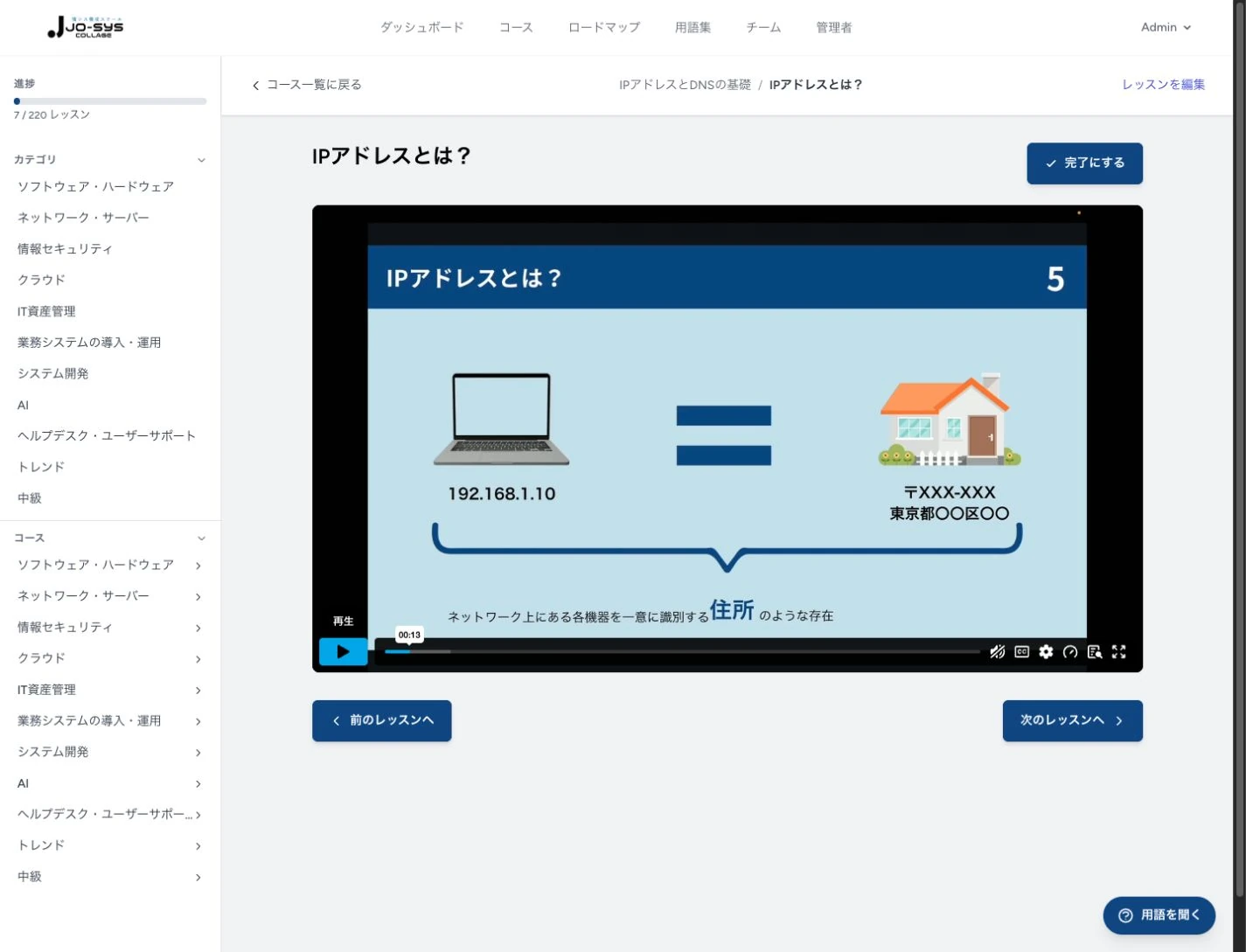The image size is (1246, 952).
Task: Enter fullscreen on the video player
Action: pos(1119,651)
